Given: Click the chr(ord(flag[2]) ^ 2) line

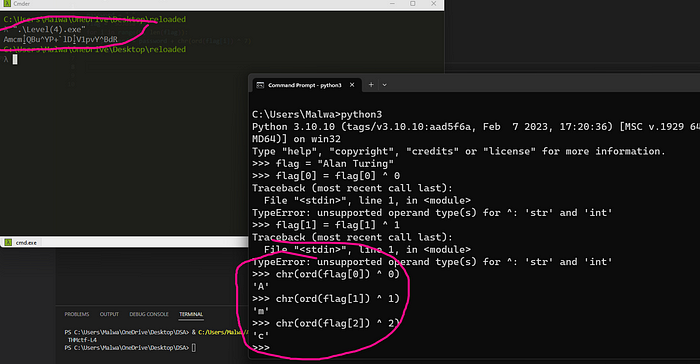Looking at the screenshot, I should (326, 323).
